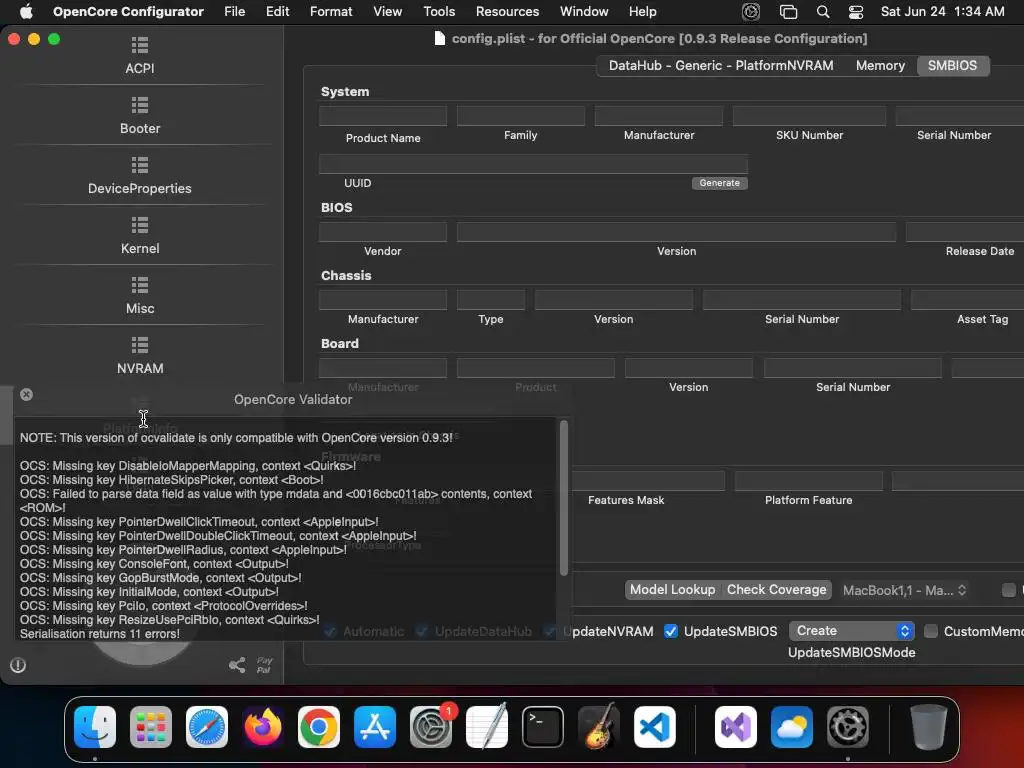Launch Firefox from the Dock
Viewport: 1024px width, 768px height.
[x=263, y=727]
